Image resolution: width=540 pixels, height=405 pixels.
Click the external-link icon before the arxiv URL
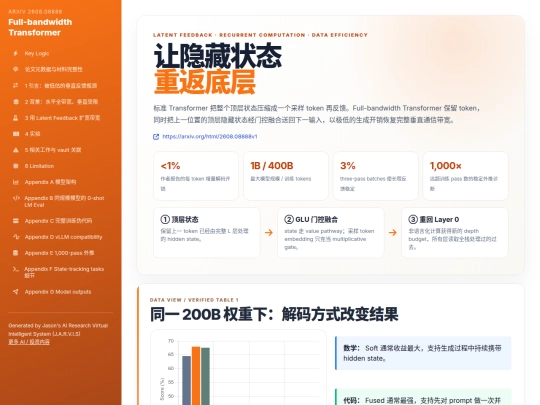click(x=156, y=137)
